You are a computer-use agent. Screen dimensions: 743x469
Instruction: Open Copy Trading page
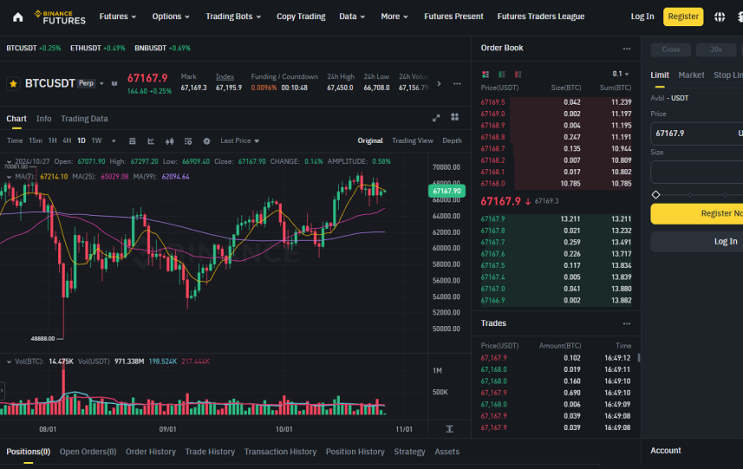(301, 17)
